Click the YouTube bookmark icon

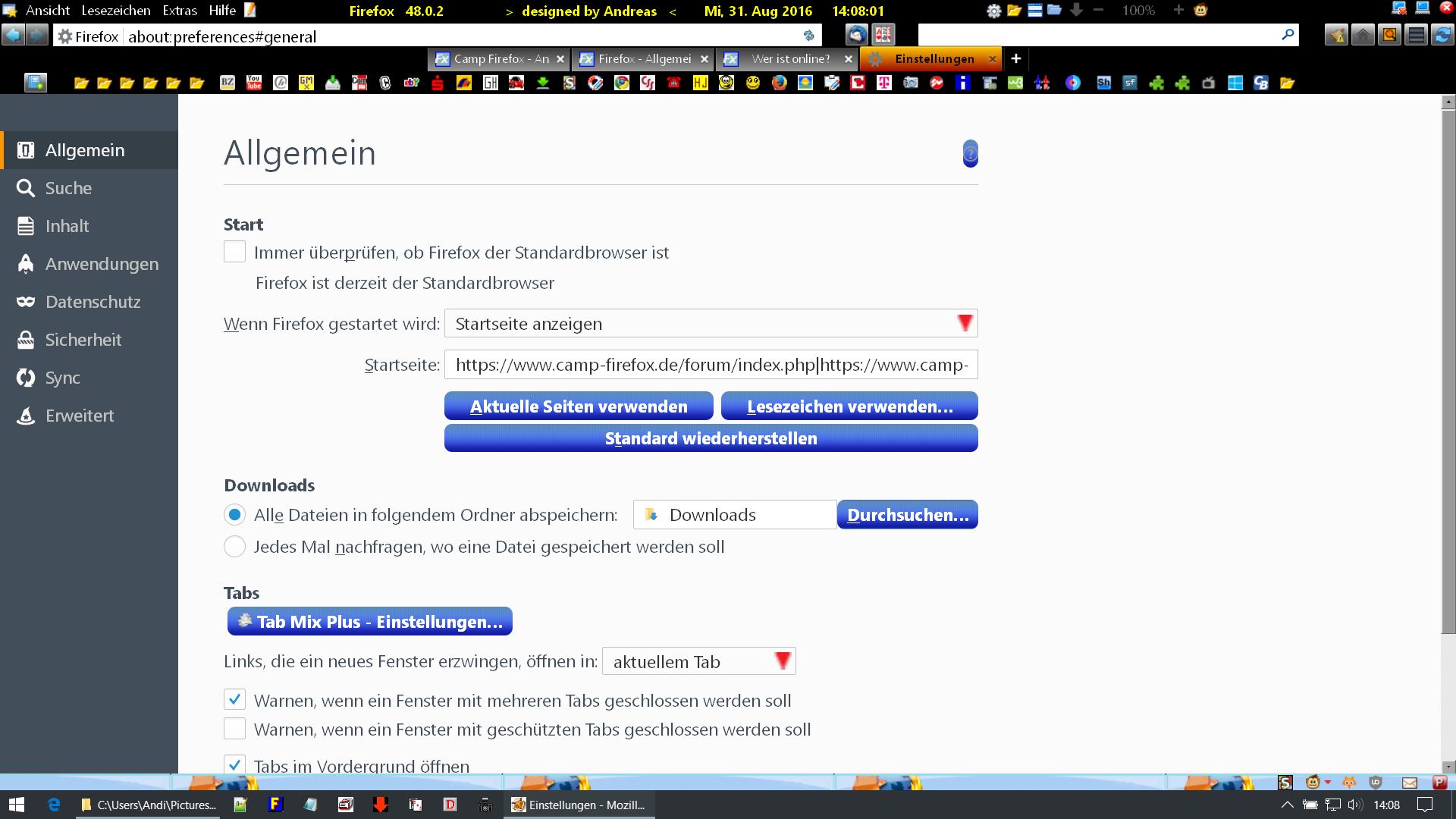(254, 83)
